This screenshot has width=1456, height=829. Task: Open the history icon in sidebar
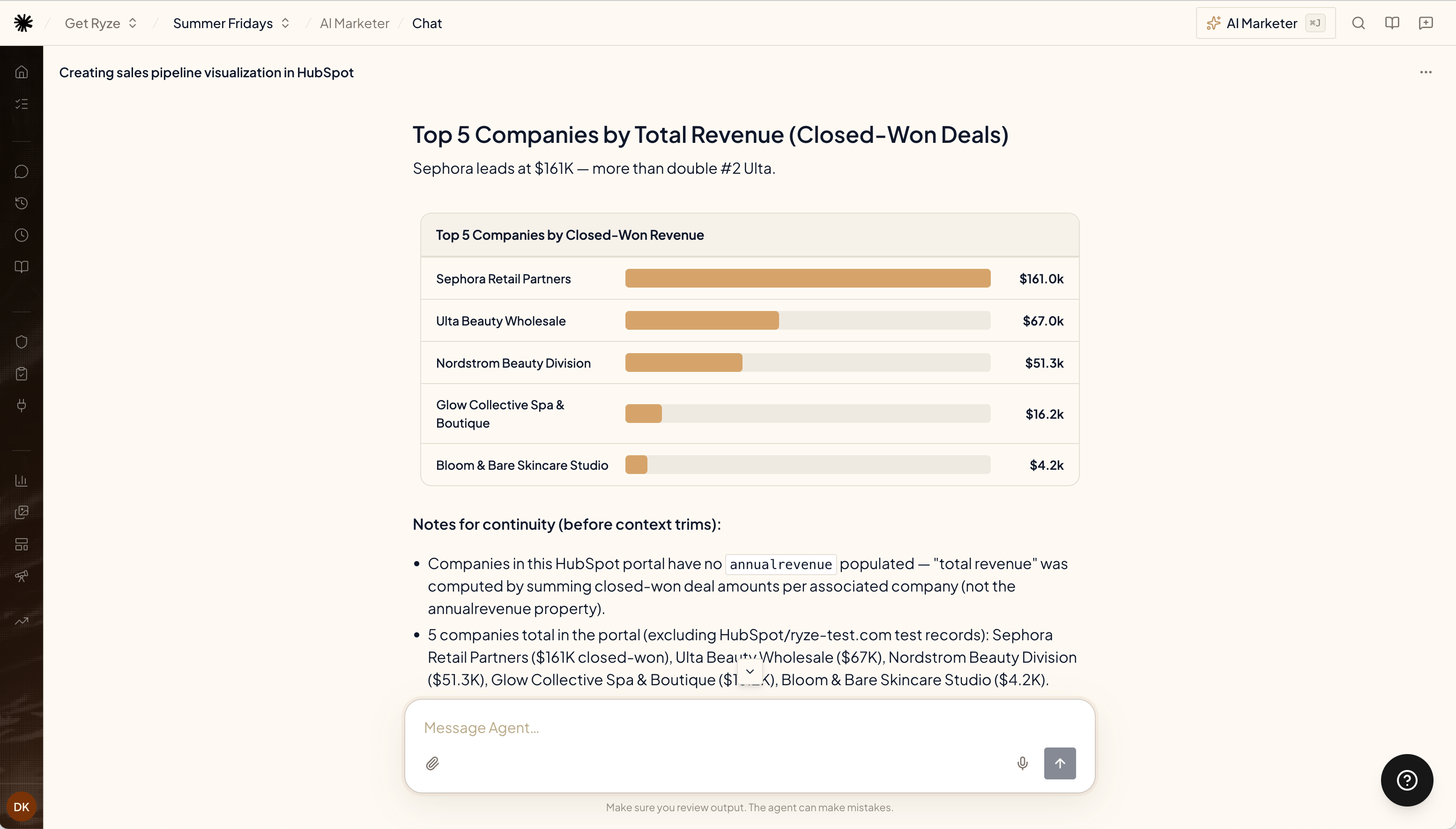point(22,203)
